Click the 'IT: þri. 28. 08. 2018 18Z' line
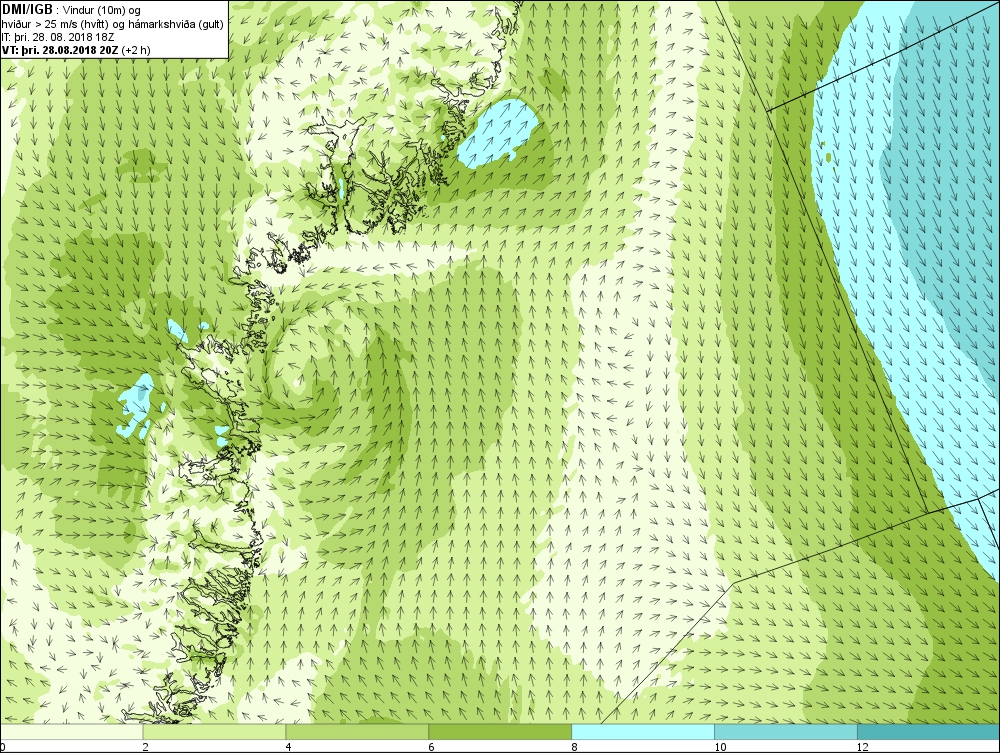The image size is (1000, 753). (x=58, y=37)
